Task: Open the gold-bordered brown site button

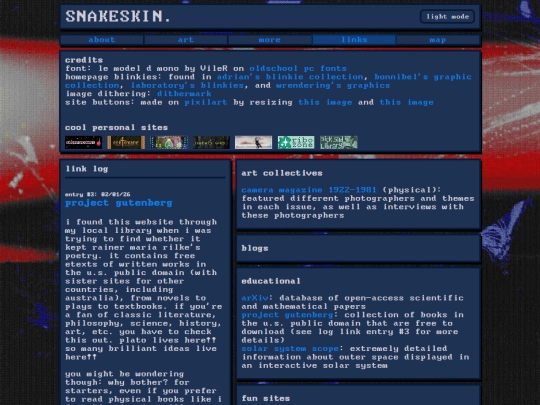Action: coord(126,142)
